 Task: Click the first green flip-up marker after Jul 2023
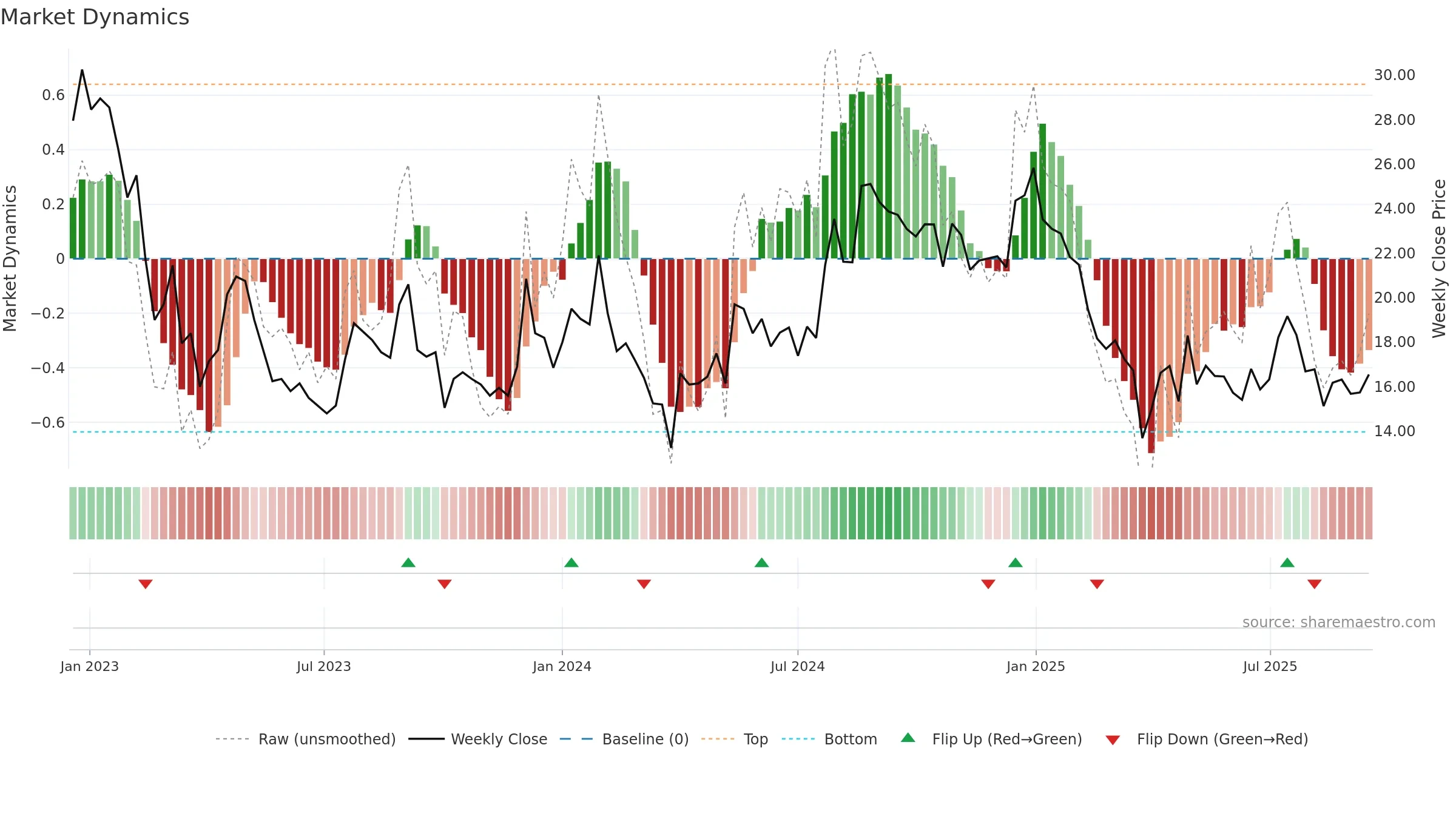tap(408, 562)
